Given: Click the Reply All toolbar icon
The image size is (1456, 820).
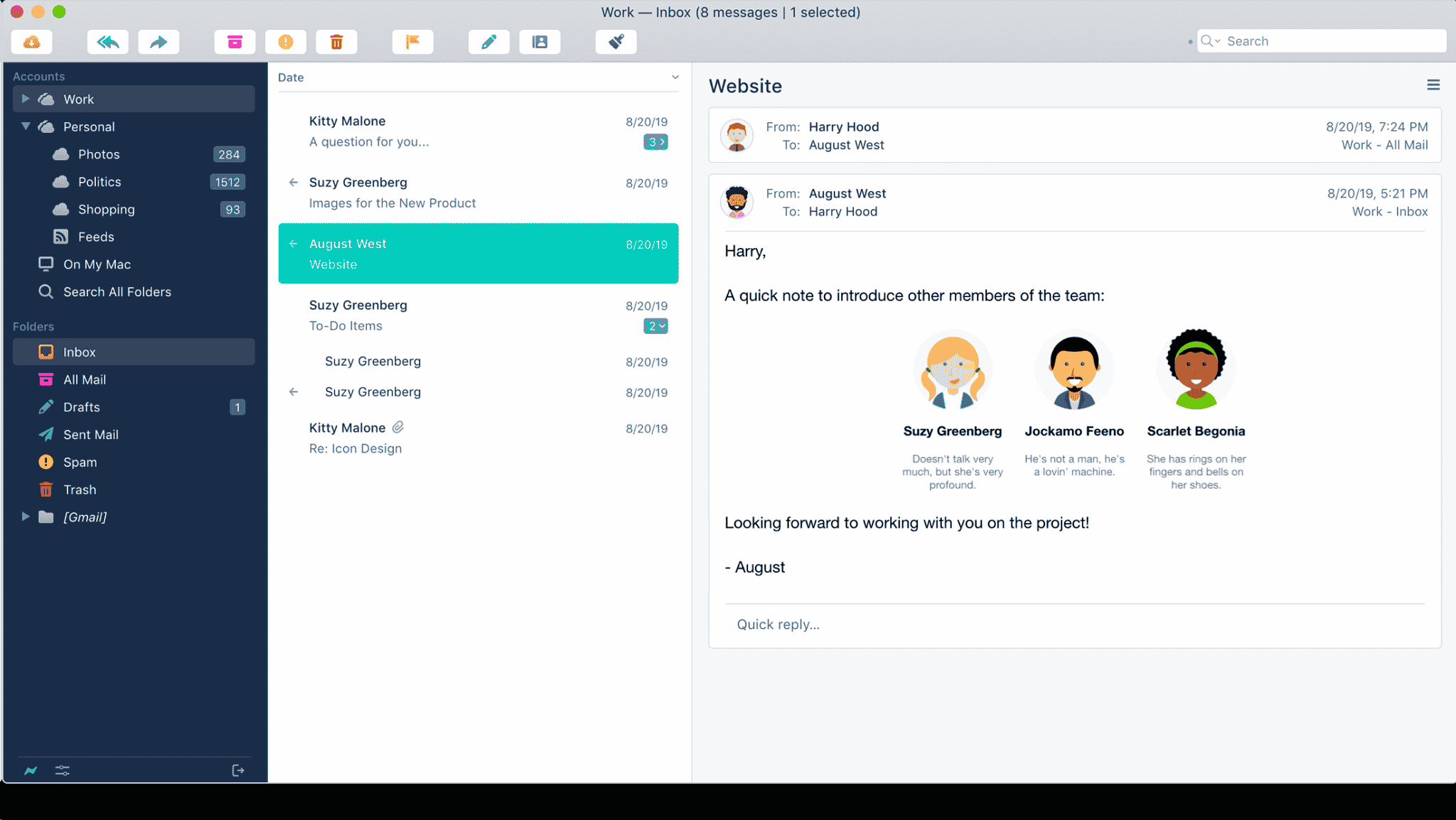Looking at the screenshot, I should click(x=107, y=41).
